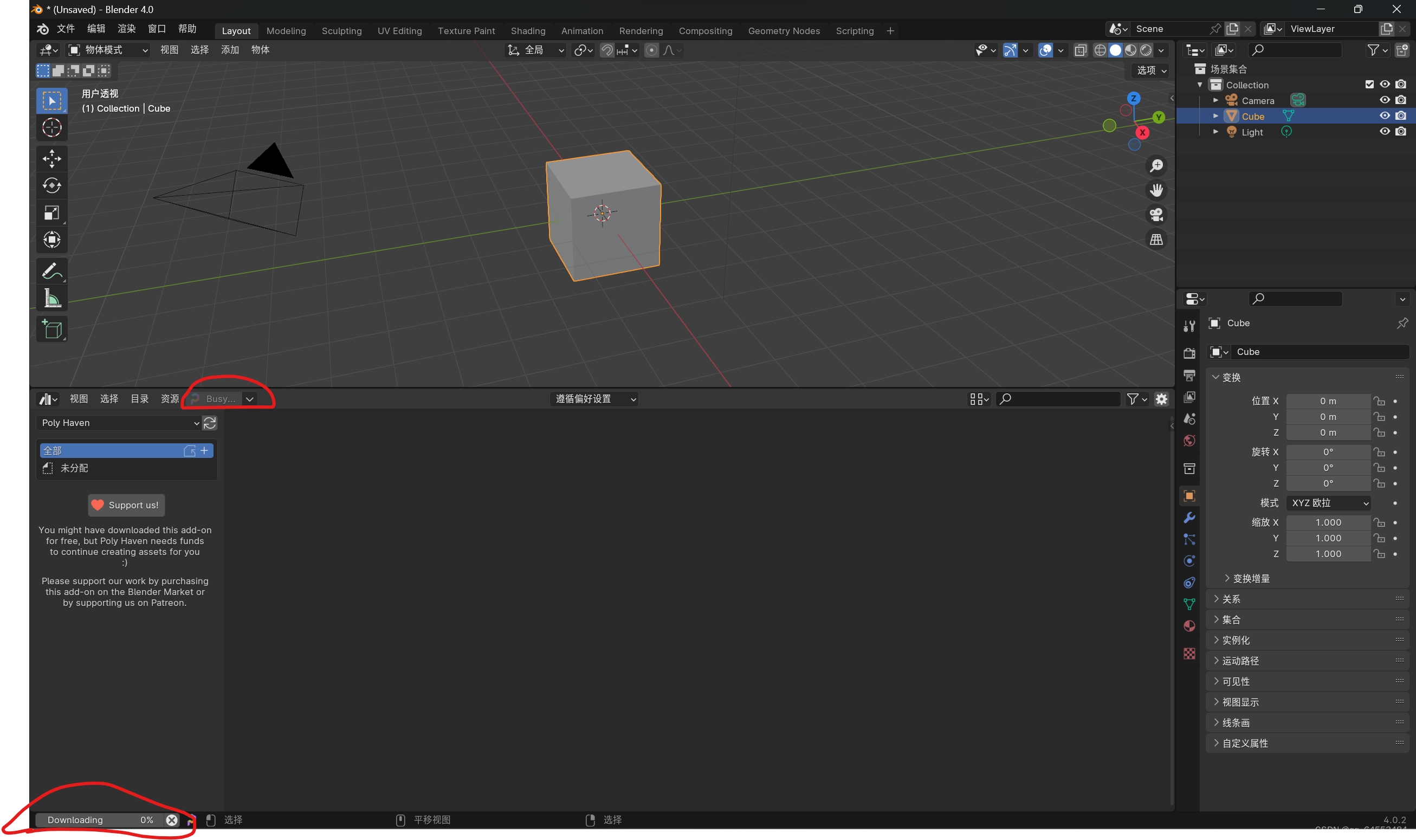1416x840 pixels.
Task: Activate the Measure tool
Action: tap(52, 297)
